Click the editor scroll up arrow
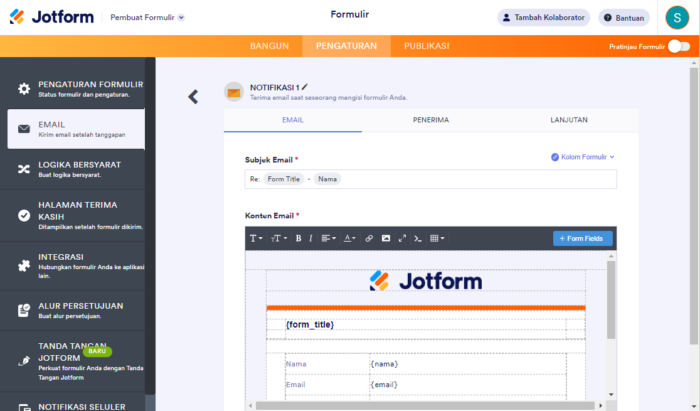700x411 pixels. 611,256
